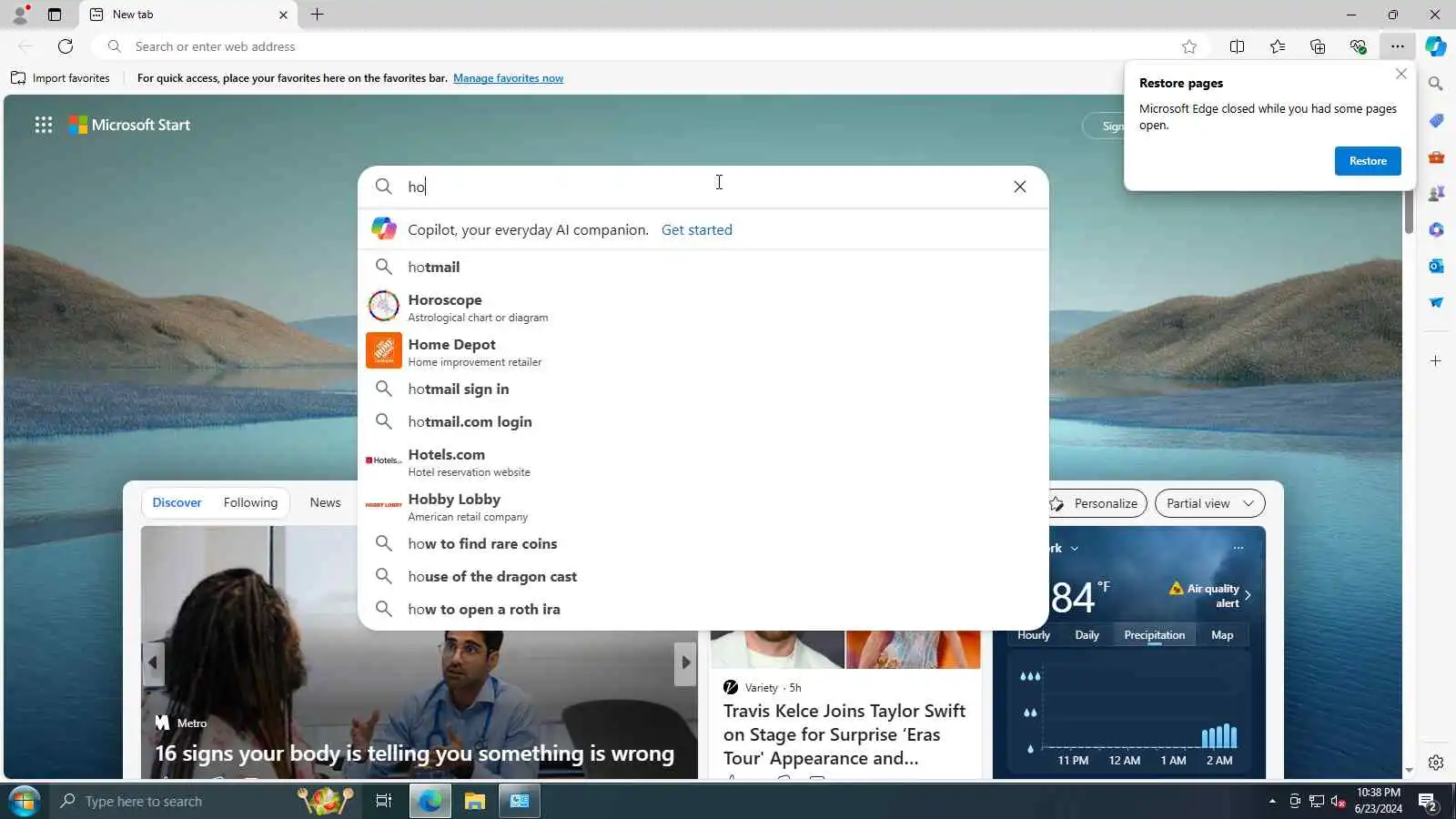Select 'house of the dragon cast' suggestion
The height and width of the screenshot is (819, 1456).
click(x=703, y=576)
